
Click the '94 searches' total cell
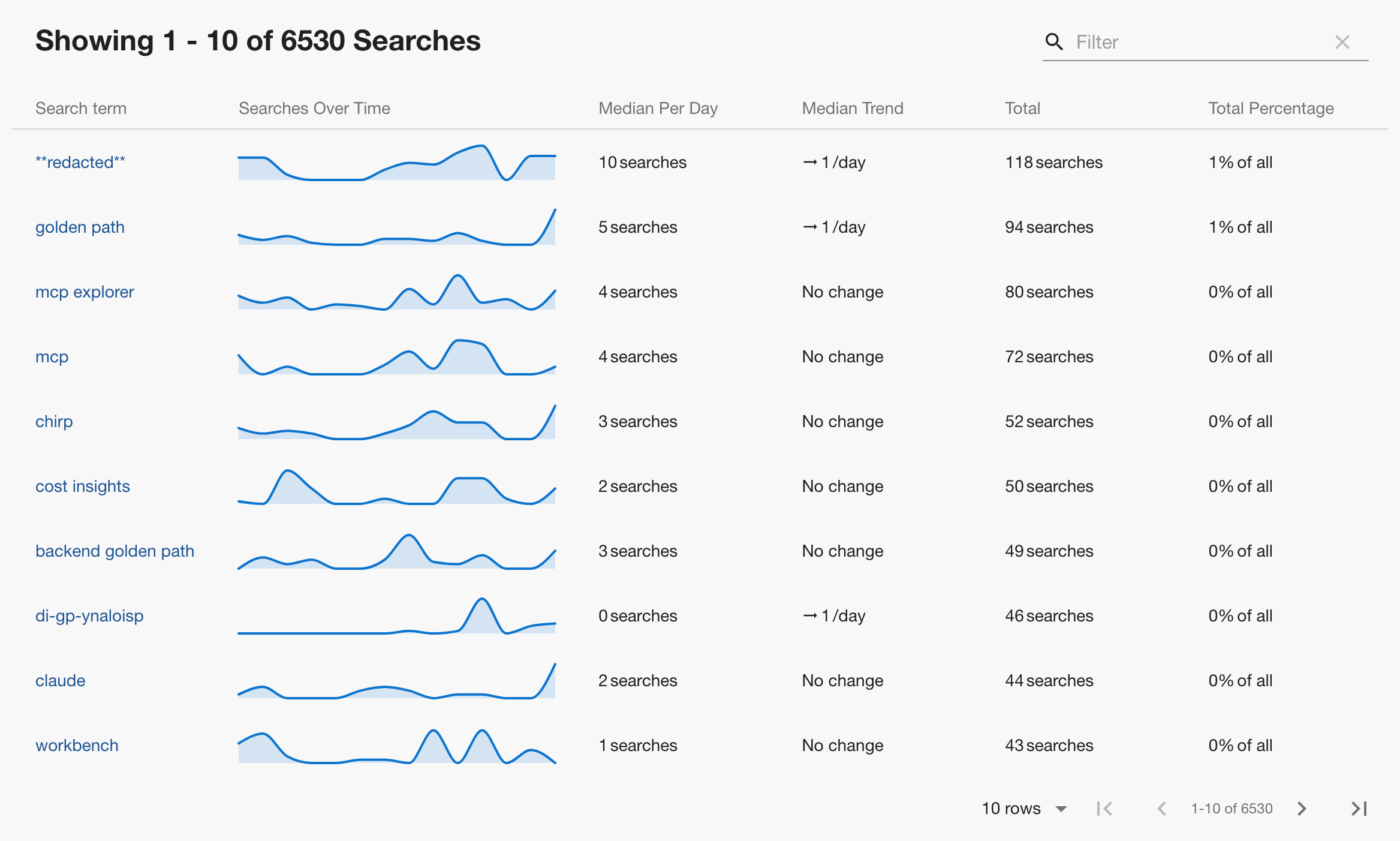[1049, 227]
